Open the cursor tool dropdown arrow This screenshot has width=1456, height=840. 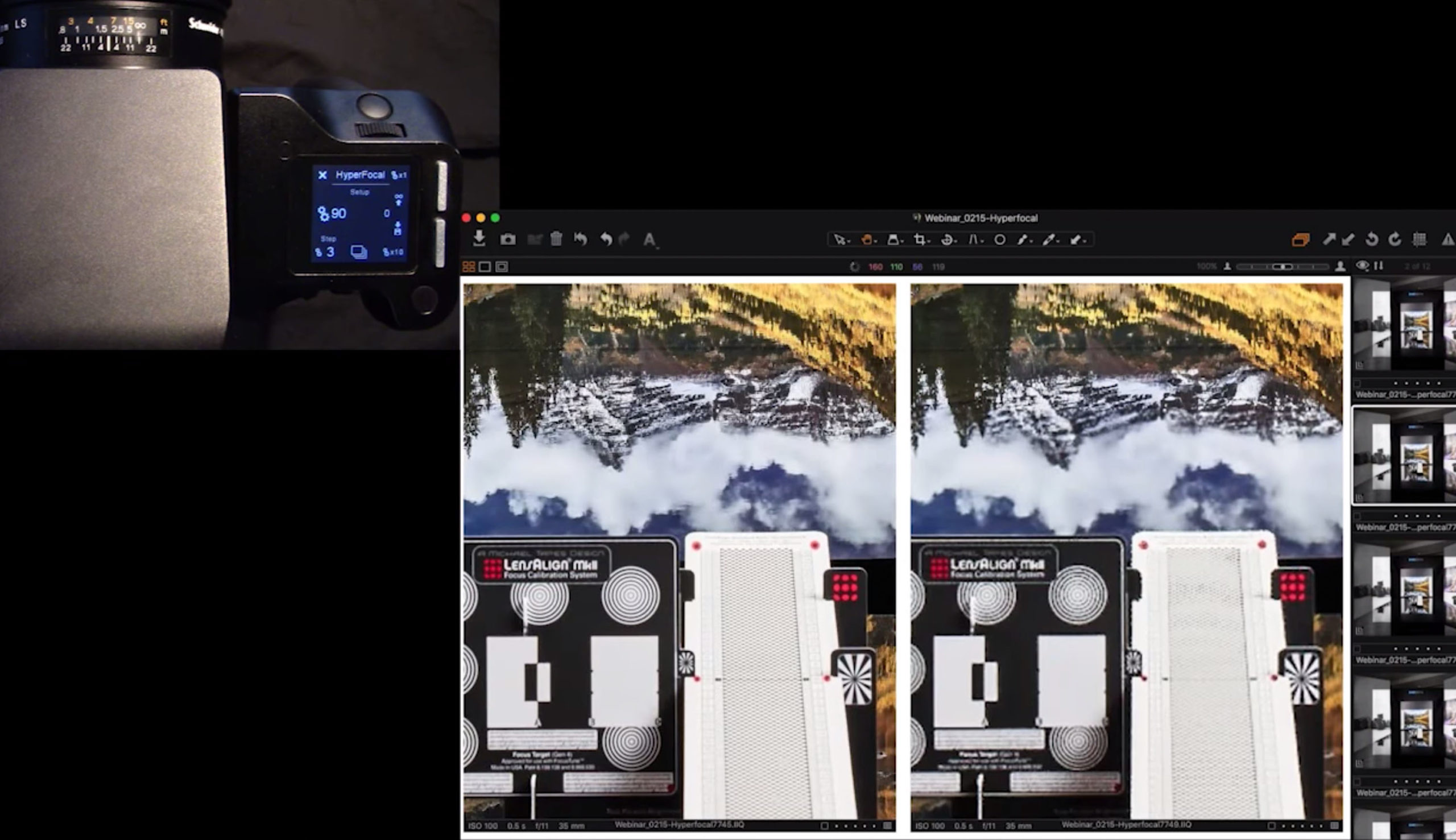pyautogui.click(x=850, y=241)
